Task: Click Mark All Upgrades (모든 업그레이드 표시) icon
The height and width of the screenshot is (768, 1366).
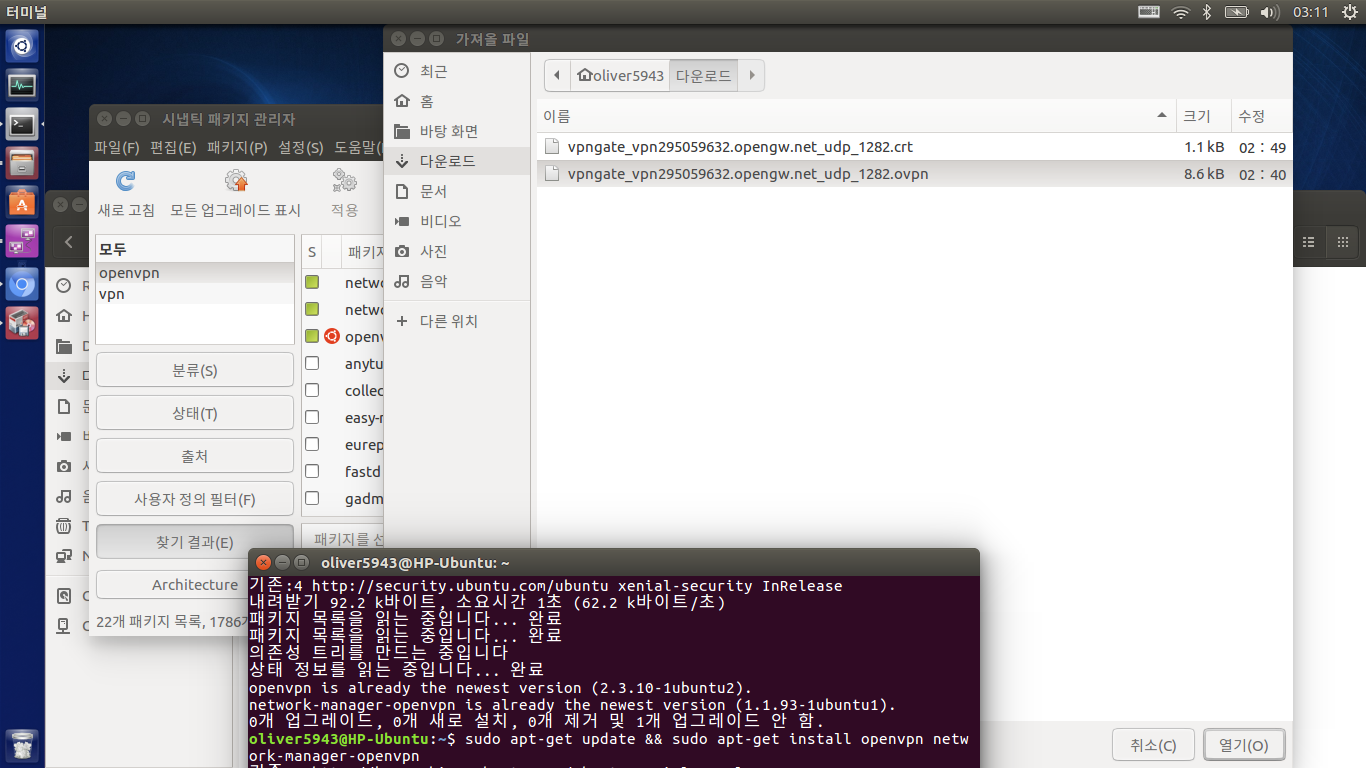Action: click(236, 182)
